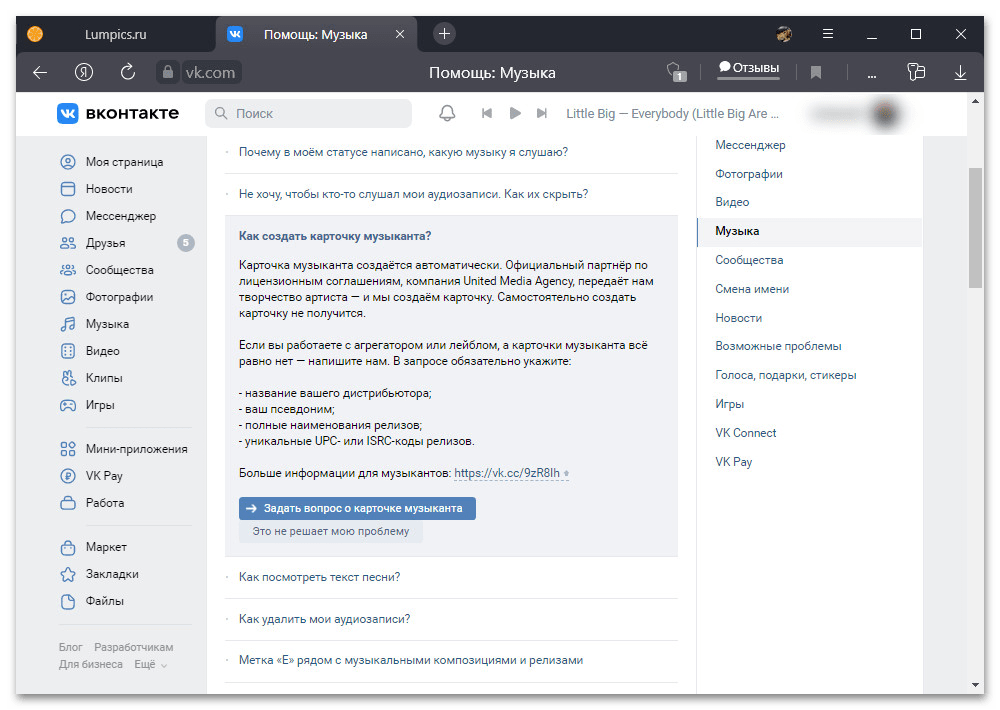Viewport: 1000px width, 710px height.
Task: Open Друзья in left sidebar
Action: point(105,243)
